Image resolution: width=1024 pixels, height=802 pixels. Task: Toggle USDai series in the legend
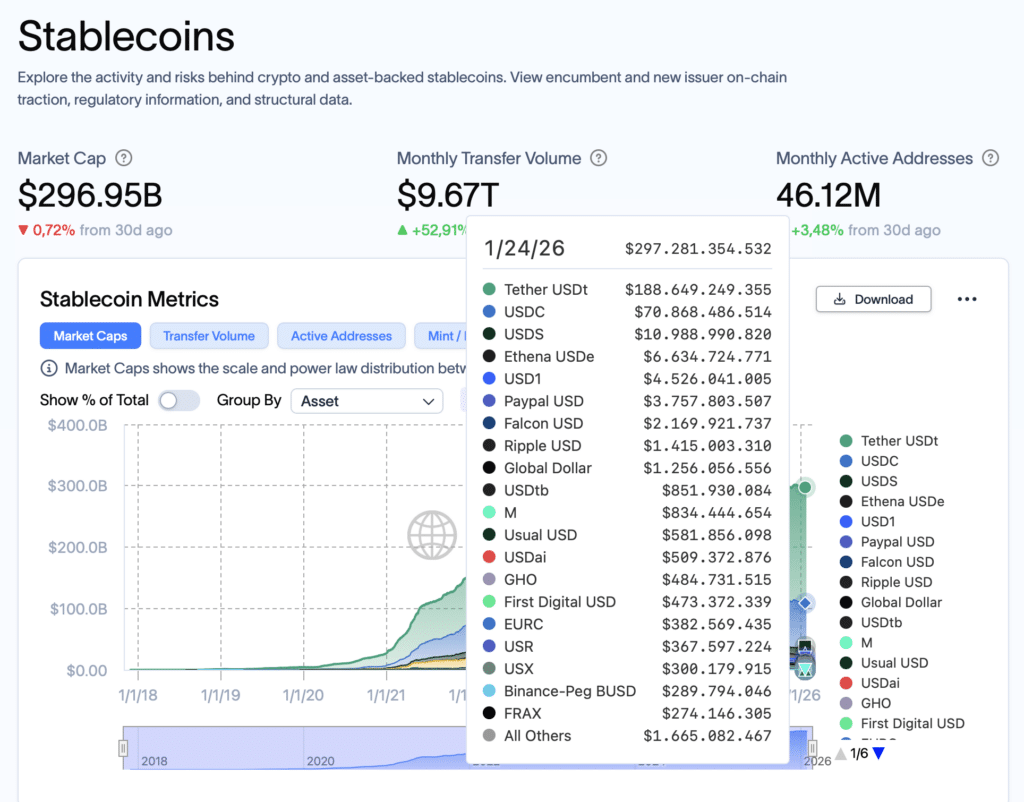click(x=870, y=684)
